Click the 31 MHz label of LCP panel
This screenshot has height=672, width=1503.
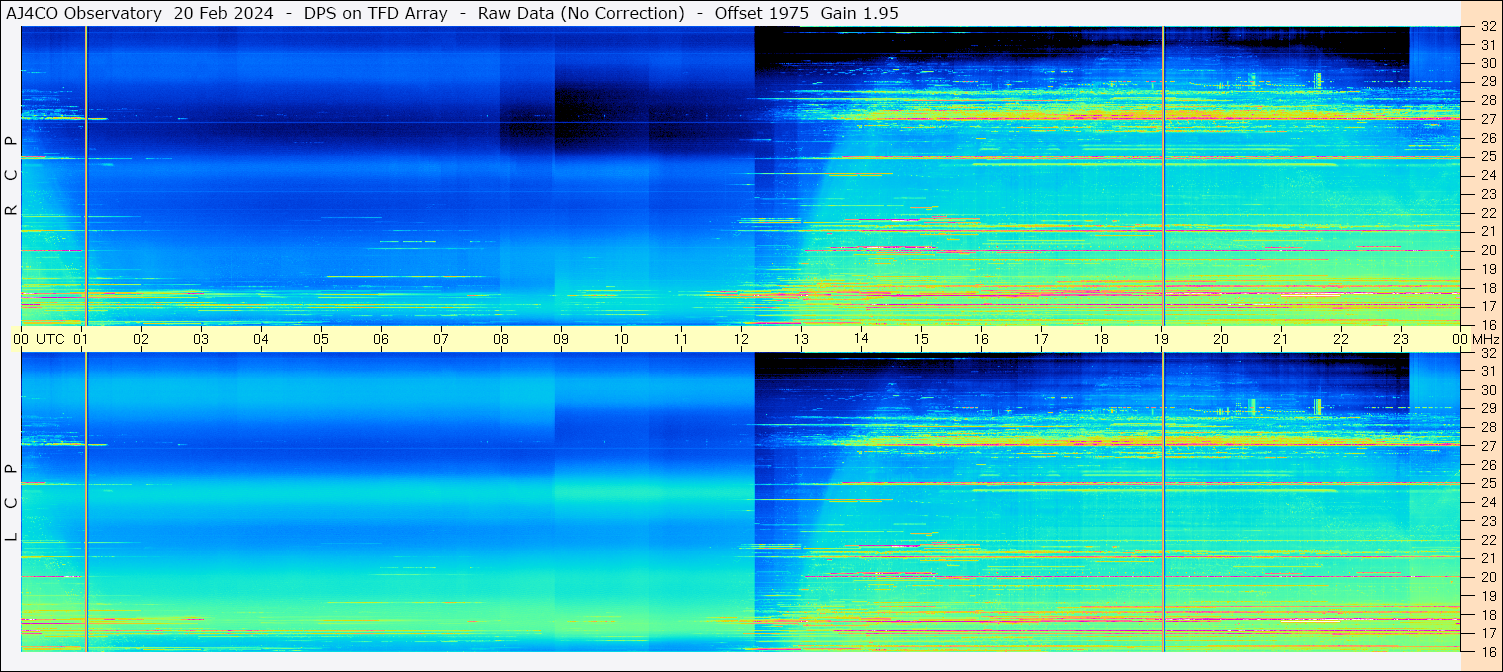(x=1488, y=372)
